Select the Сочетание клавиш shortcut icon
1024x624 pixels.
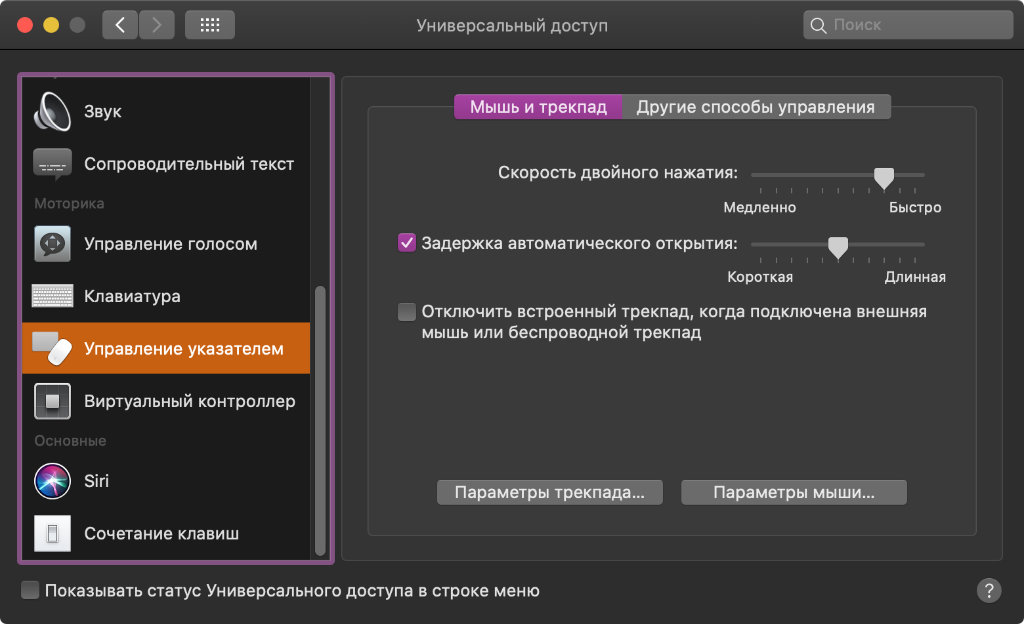pyautogui.click(x=52, y=534)
